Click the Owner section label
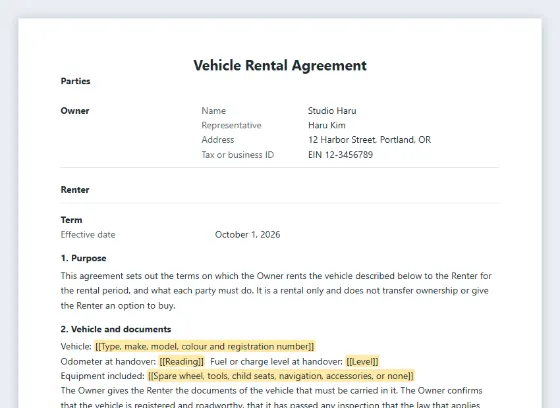The image size is (560, 408). 75,111
